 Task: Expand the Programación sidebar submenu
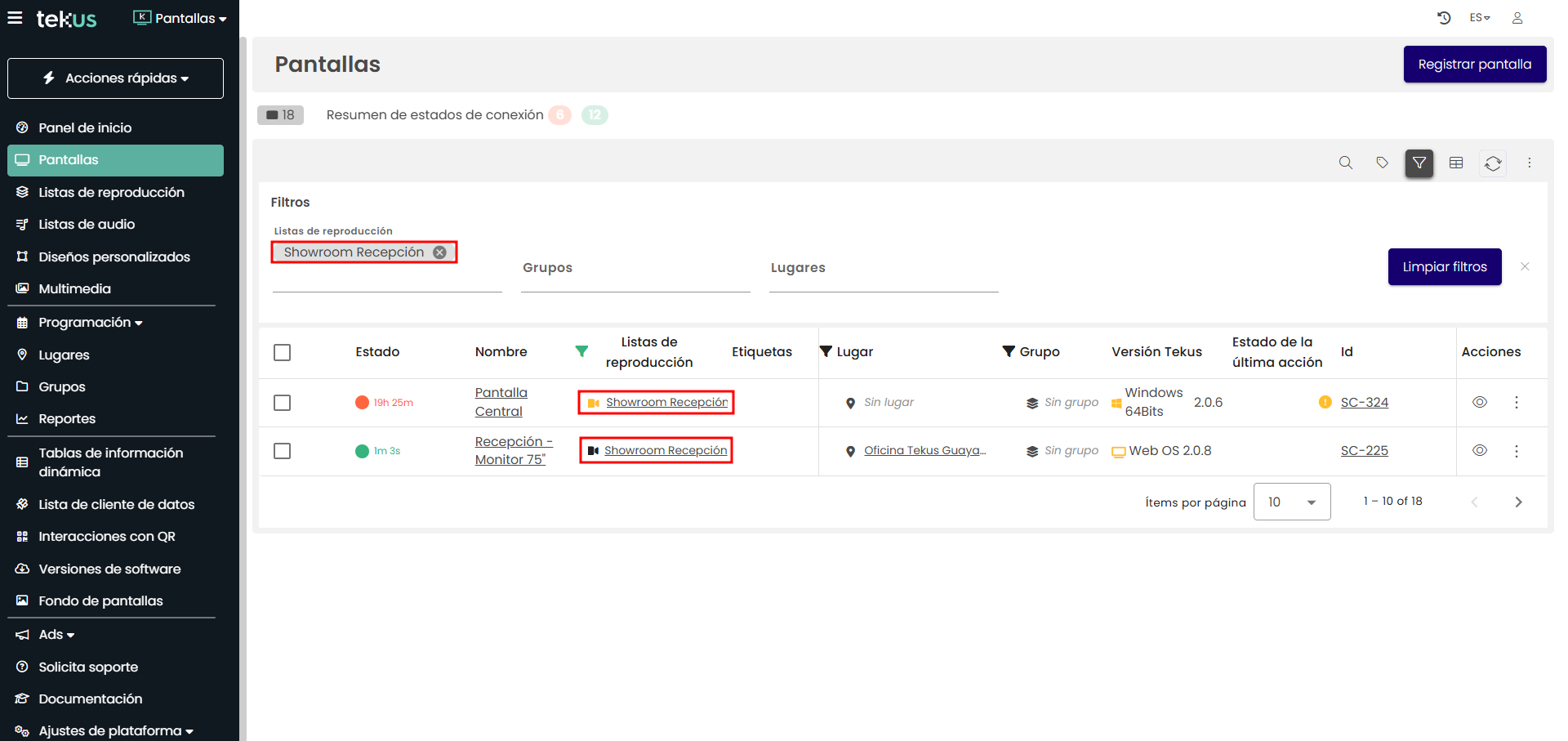point(90,323)
